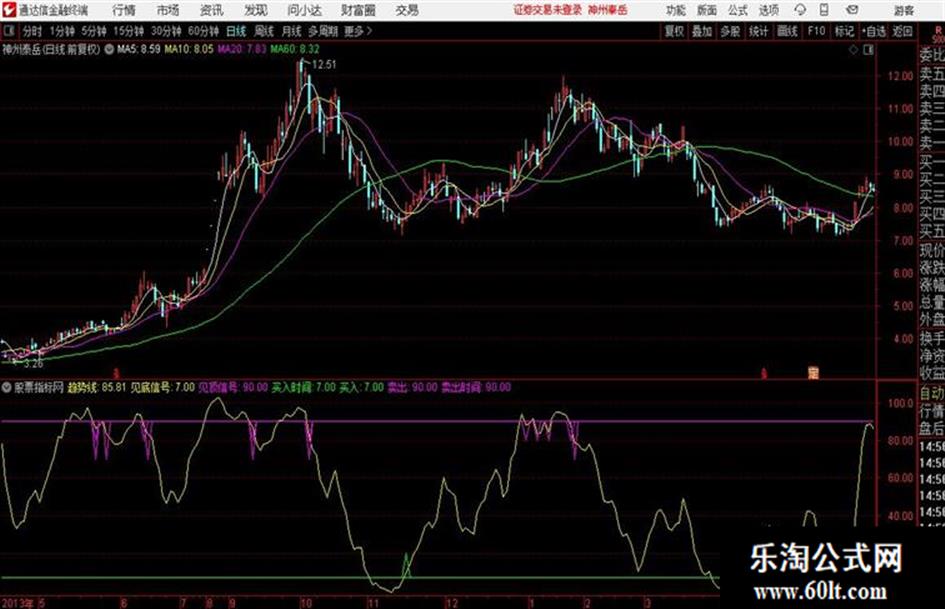Switch to the 5分钟 period tab
The image size is (945, 609).
coord(94,31)
